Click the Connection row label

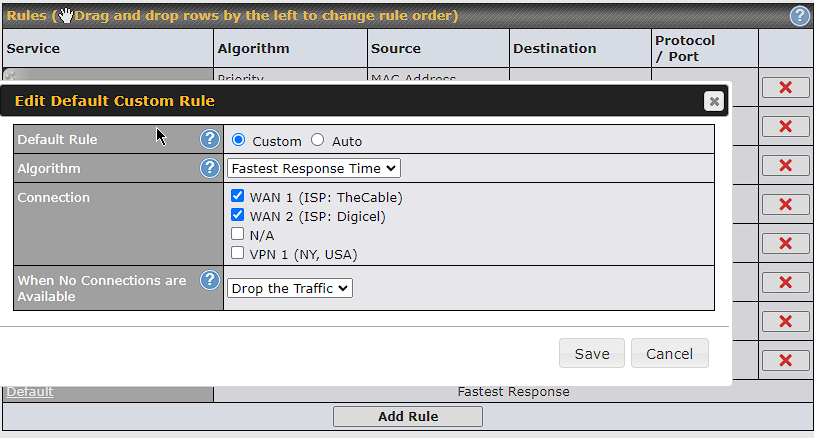coord(53,198)
